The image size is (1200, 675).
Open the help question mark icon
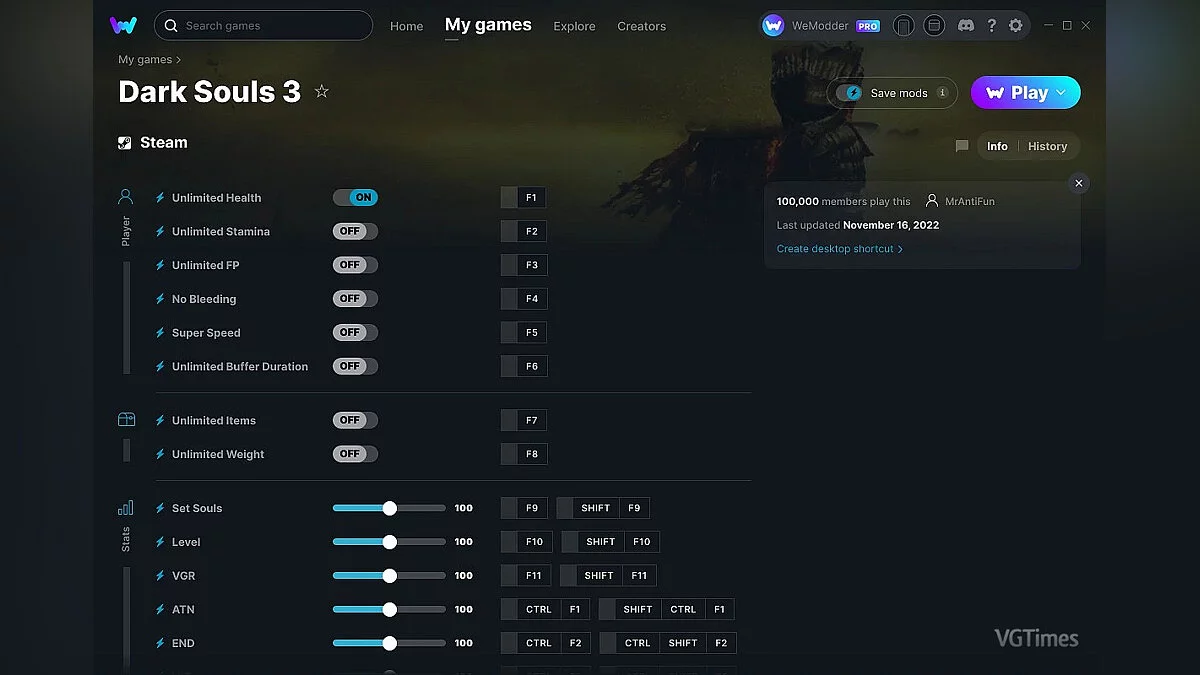pos(991,26)
